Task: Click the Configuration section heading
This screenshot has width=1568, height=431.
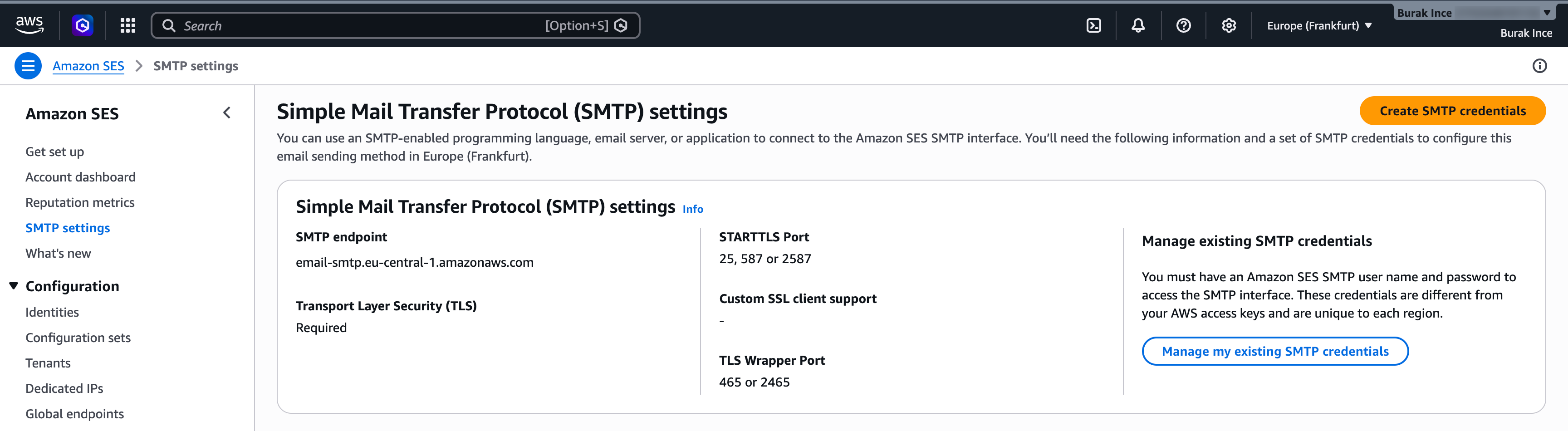Action: (x=73, y=286)
